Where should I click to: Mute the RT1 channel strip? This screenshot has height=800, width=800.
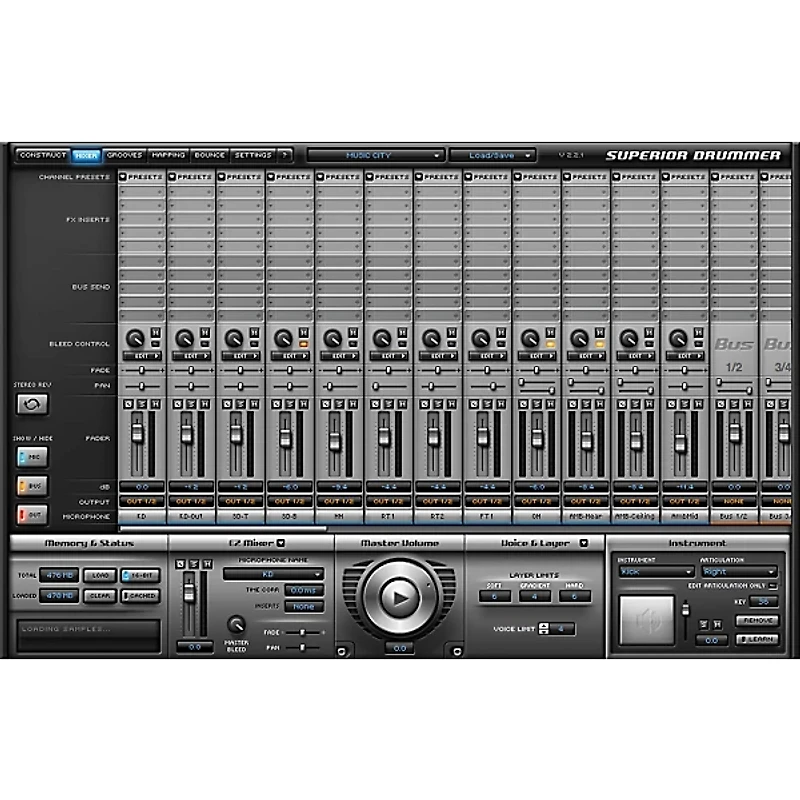coord(403,404)
